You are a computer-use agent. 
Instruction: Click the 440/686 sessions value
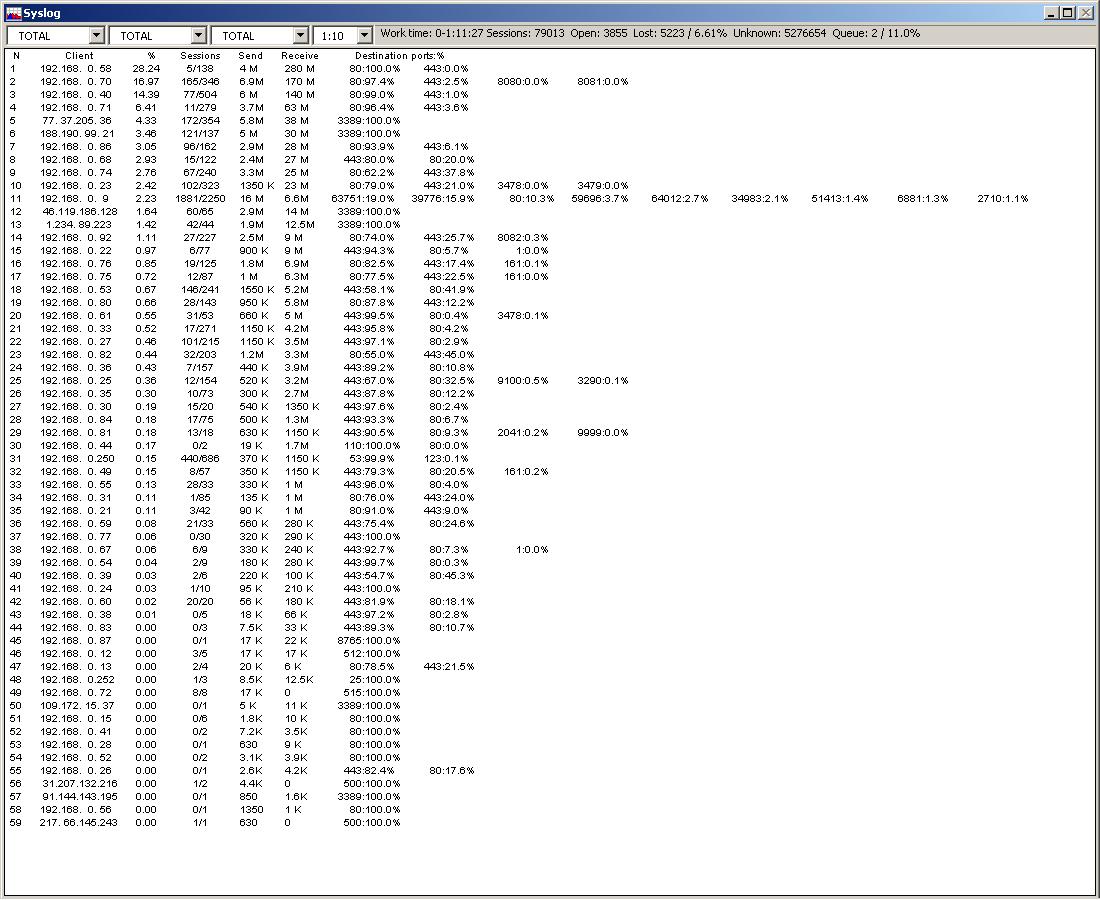pyautogui.click(x=200, y=458)
